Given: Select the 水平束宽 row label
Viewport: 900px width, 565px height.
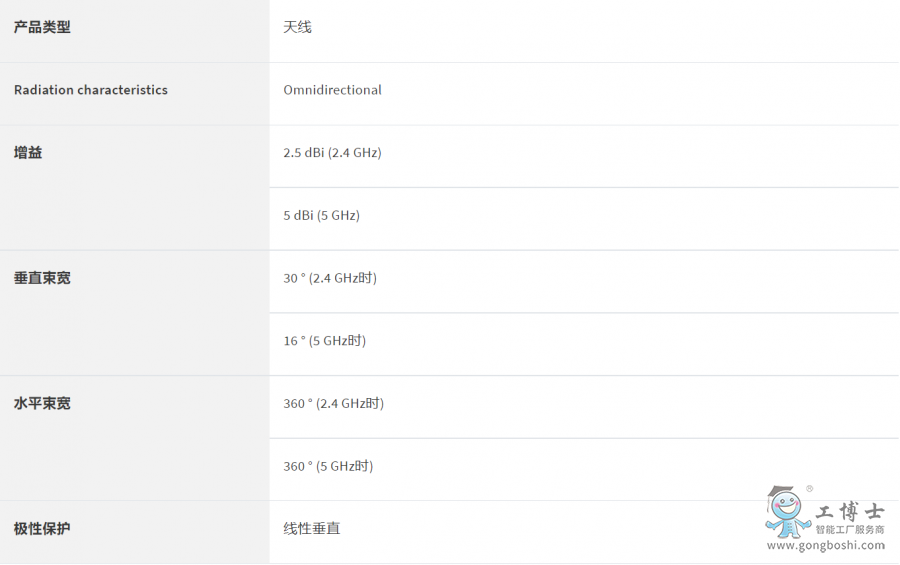Looking at the screenshot, I should point(42,404).
